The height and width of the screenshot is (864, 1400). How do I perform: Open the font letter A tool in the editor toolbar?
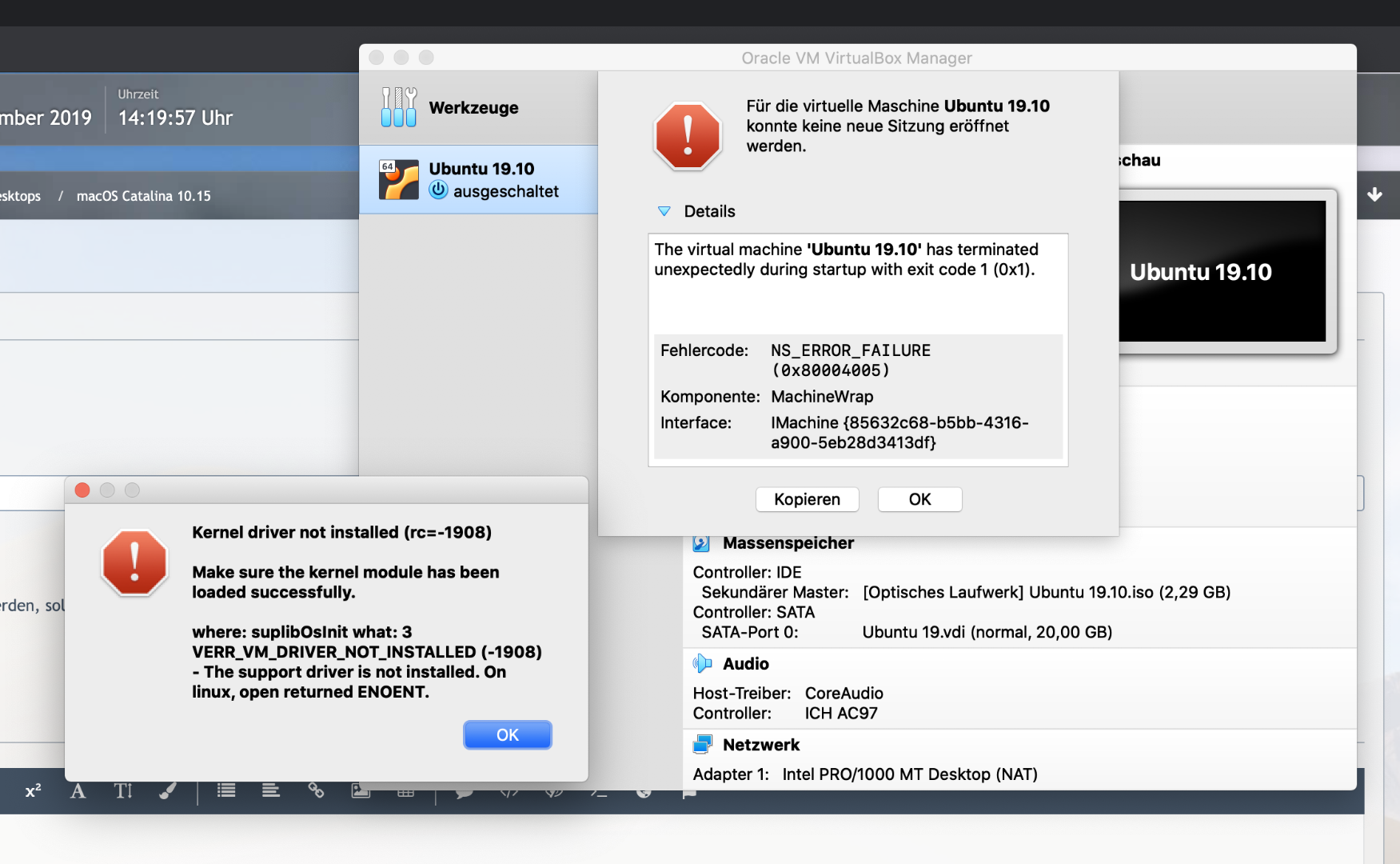78,791
